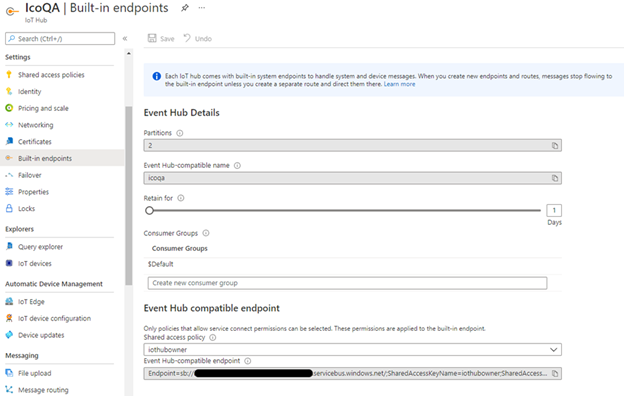This screenshot has width=624, height=396.
Task: Click the Create new consumer group field
Action: [x=347, y=283]
